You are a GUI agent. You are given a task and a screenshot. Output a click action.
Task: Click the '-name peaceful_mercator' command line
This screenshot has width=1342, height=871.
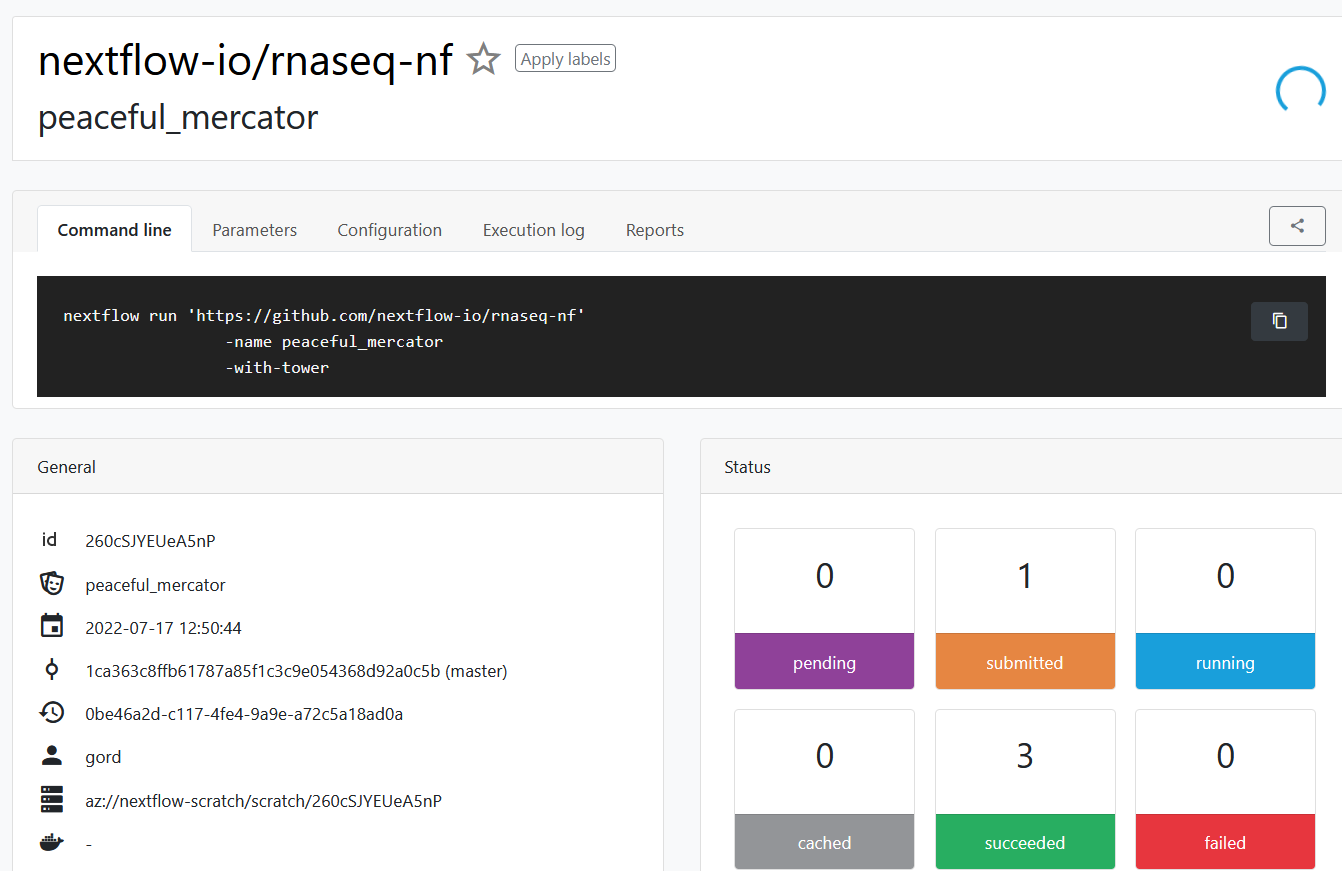[334, 341]
